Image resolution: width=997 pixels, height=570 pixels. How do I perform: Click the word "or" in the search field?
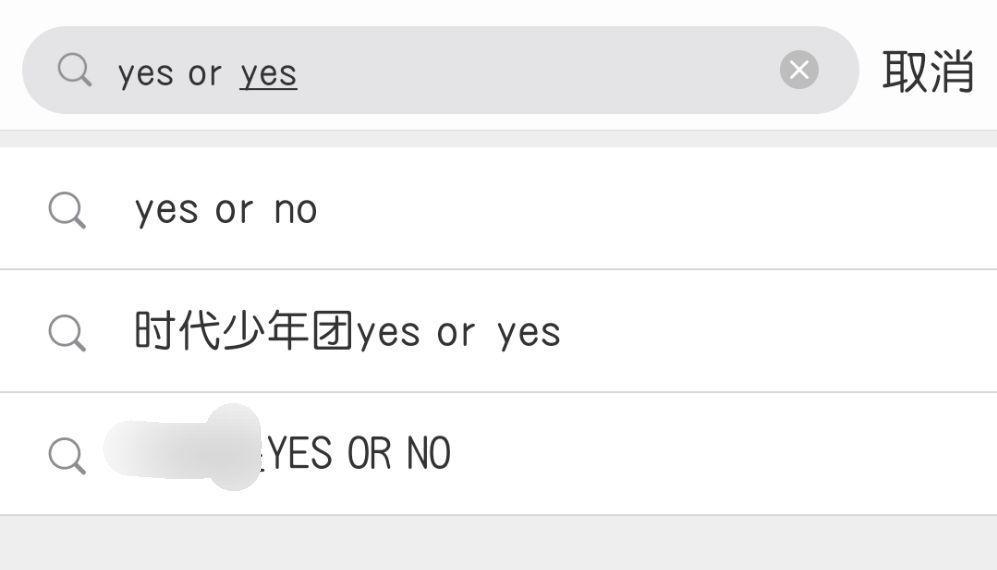tap(204, 73)
